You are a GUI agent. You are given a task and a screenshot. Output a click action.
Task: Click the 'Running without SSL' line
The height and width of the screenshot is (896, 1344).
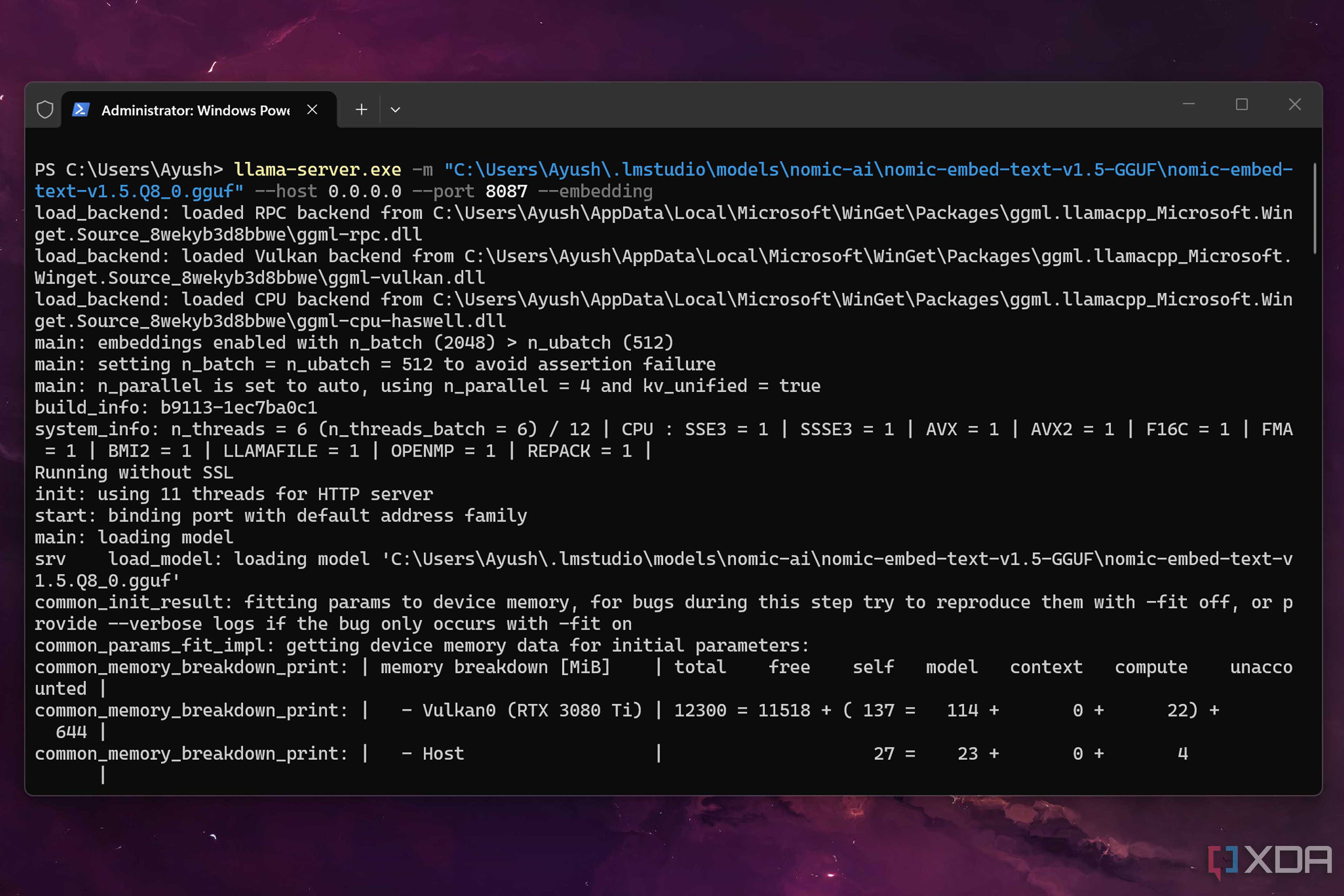point(134,473)
